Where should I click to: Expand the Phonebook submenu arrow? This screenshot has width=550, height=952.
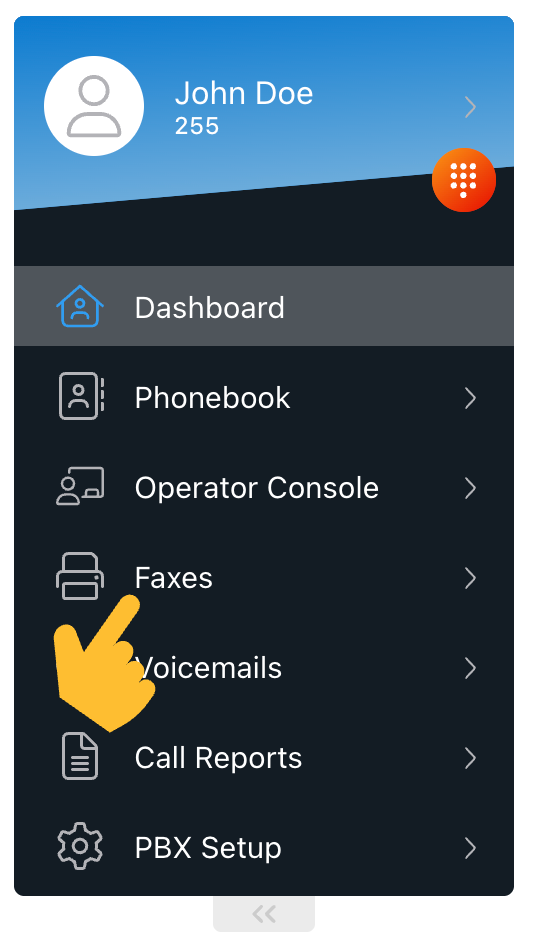[x=470, y=398]
